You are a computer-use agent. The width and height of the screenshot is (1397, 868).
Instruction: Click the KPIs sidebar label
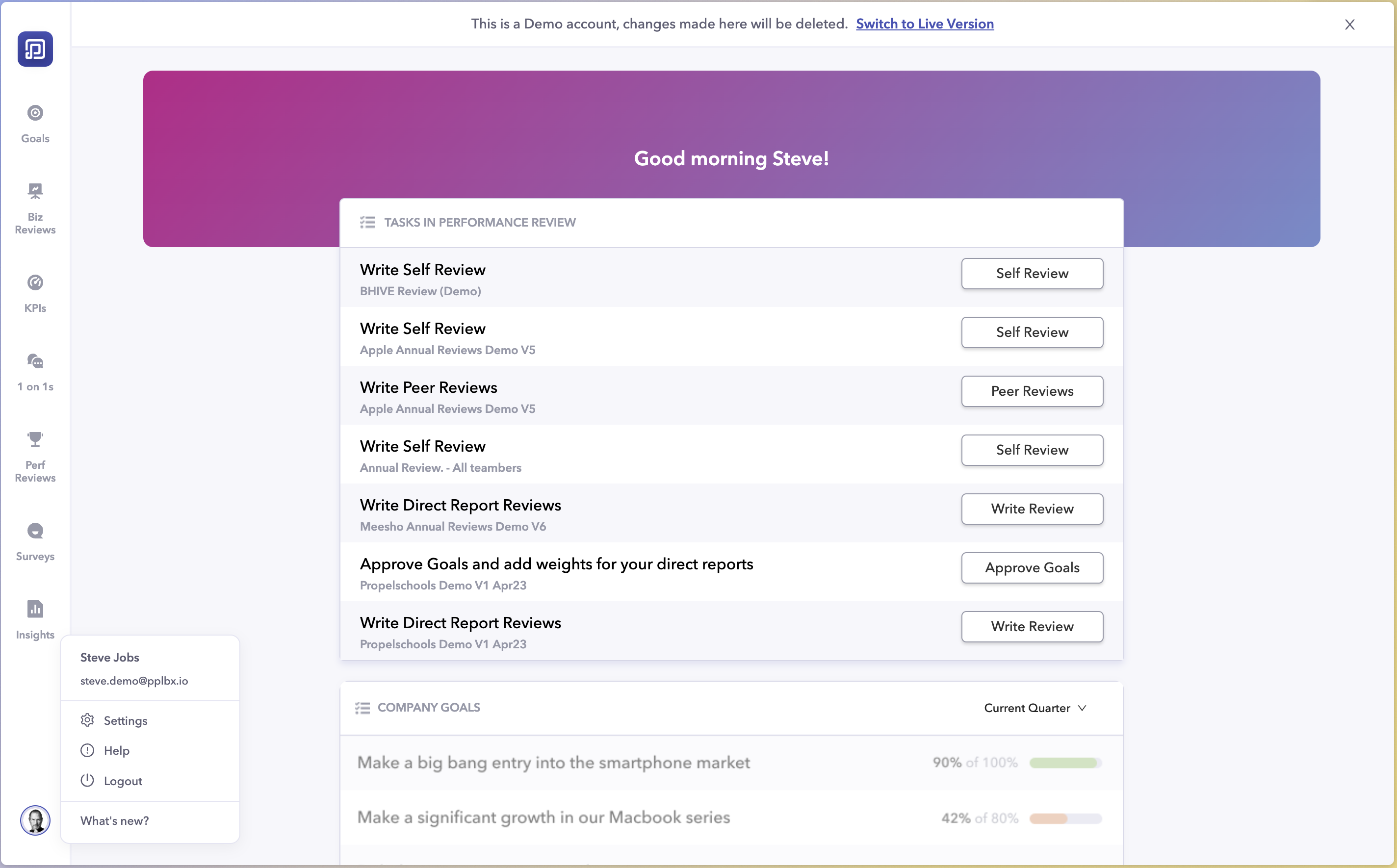point(35,308)
